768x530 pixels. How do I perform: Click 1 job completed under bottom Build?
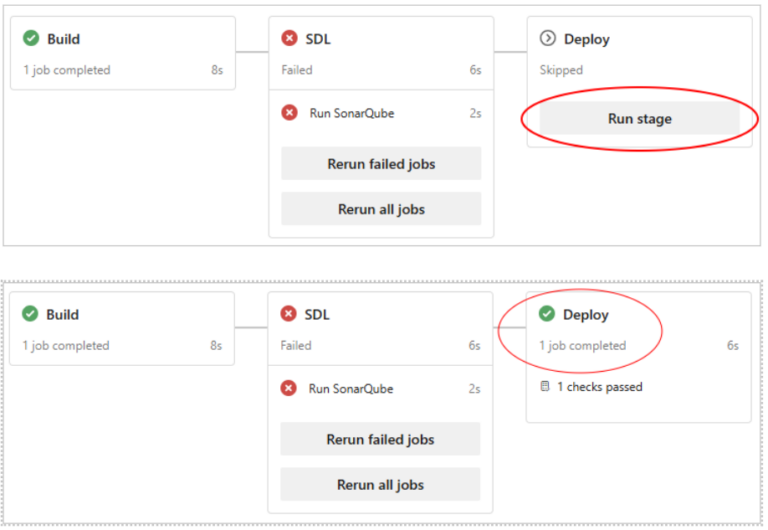(x=66, y=345)
